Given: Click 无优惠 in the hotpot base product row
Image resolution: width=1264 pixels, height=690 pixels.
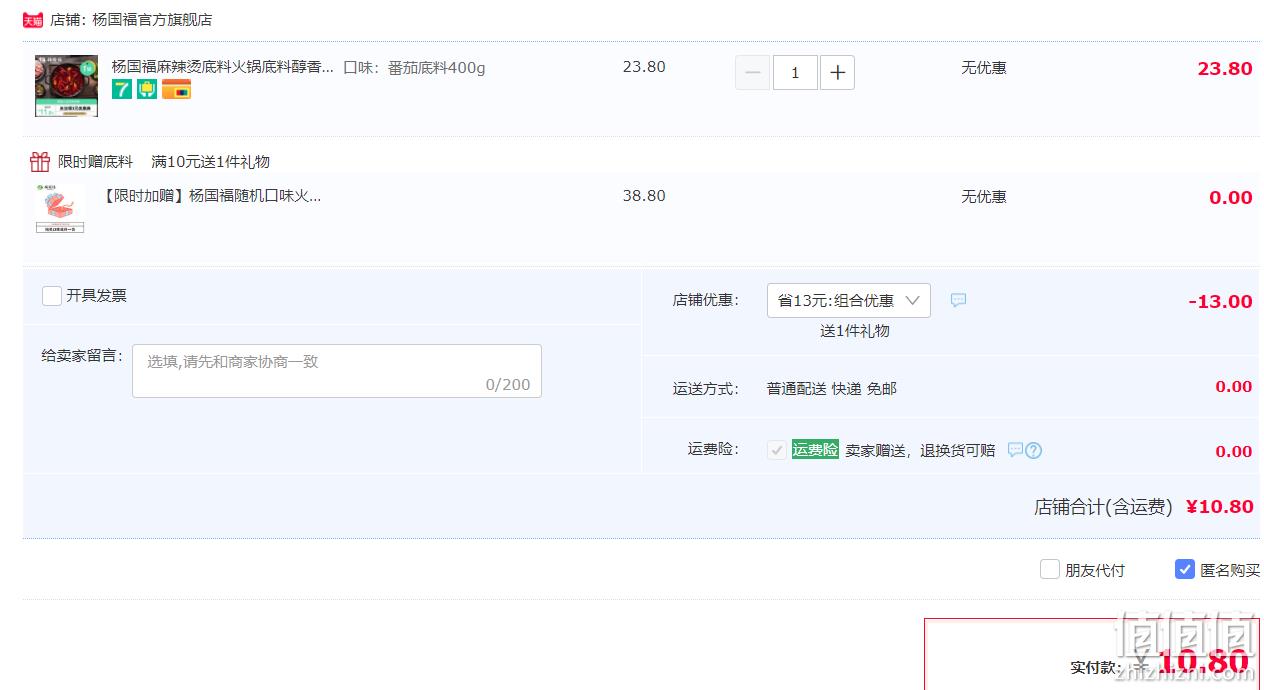Looking at the screenshot, I should tap(984, 67).
